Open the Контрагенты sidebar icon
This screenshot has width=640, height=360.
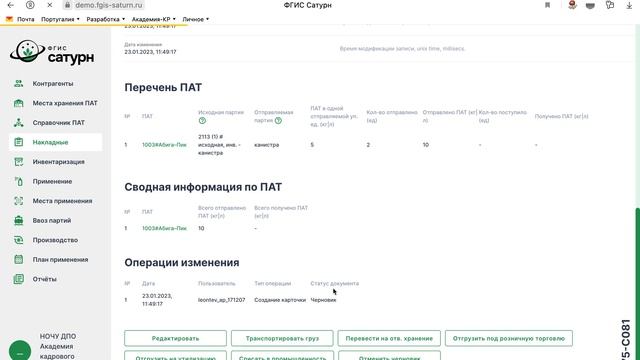pos(18,84)
